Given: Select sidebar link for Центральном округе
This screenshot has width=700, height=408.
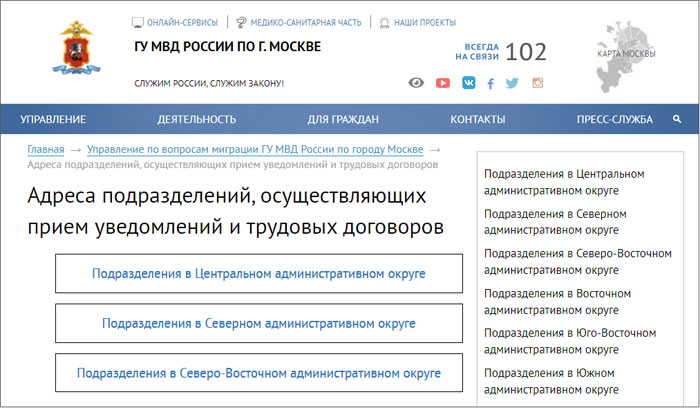Looking at the screenshot, I should click(564, 182).
